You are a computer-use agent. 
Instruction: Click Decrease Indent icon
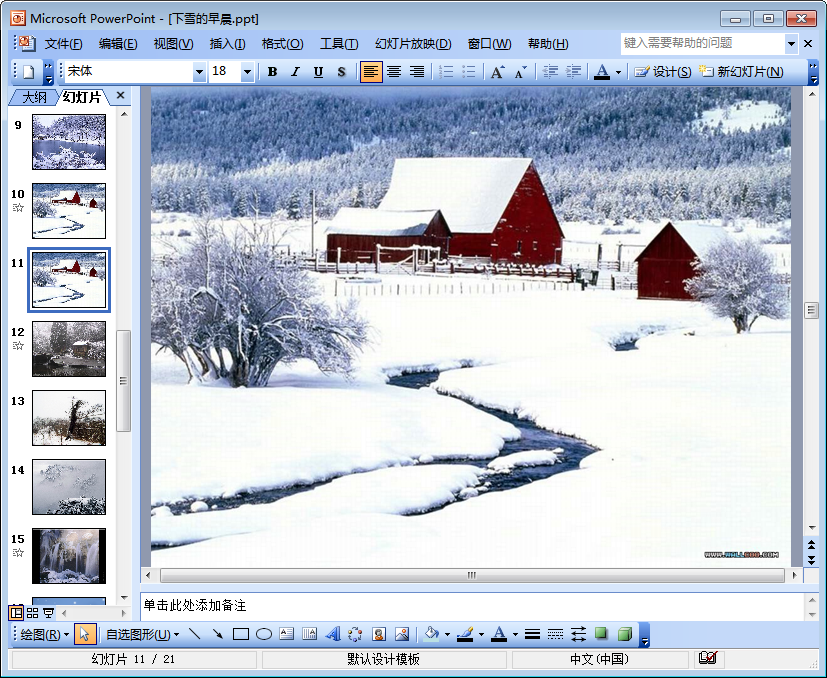[550, 72]
